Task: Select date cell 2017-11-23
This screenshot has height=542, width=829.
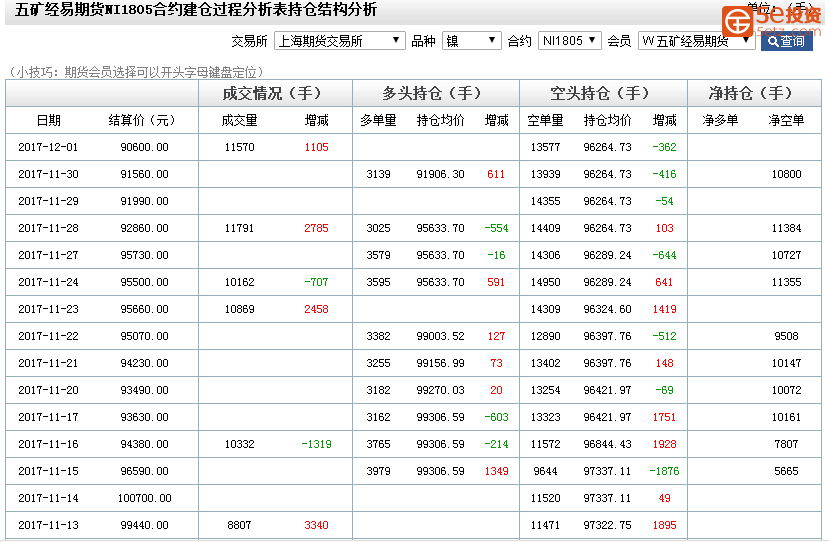Action: (48, 309)
